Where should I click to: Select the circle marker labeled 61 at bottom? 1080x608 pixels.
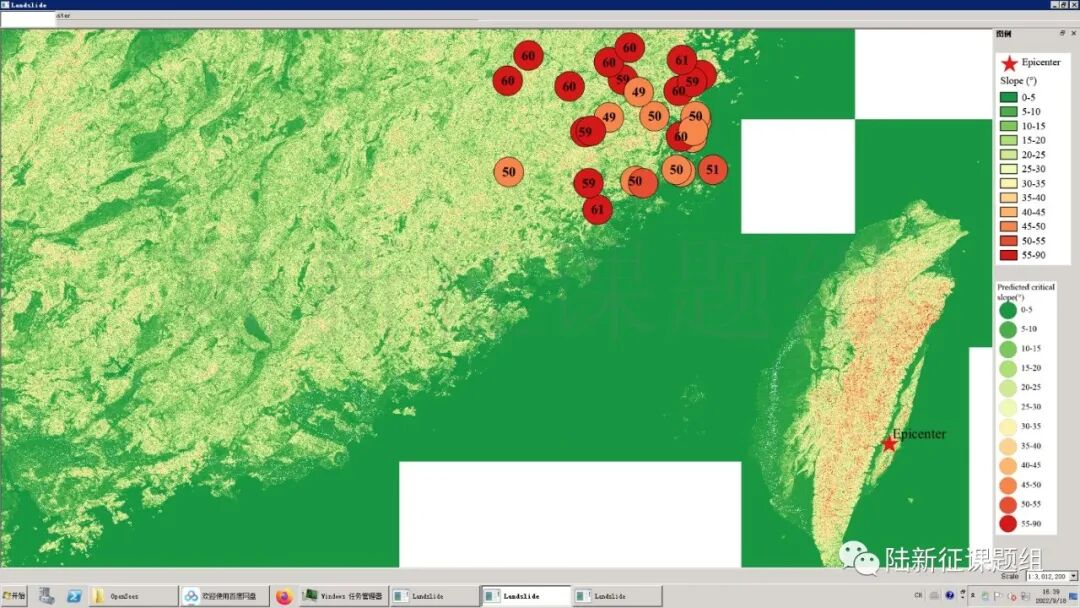coord(597,210)
